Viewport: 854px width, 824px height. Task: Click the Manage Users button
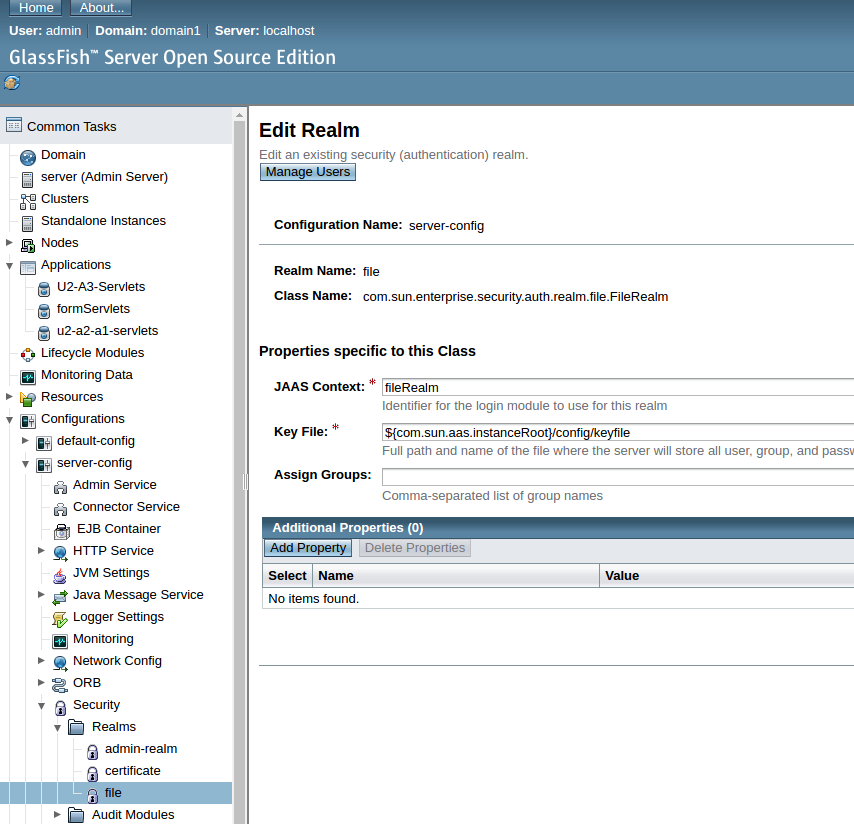click(308, 172)
